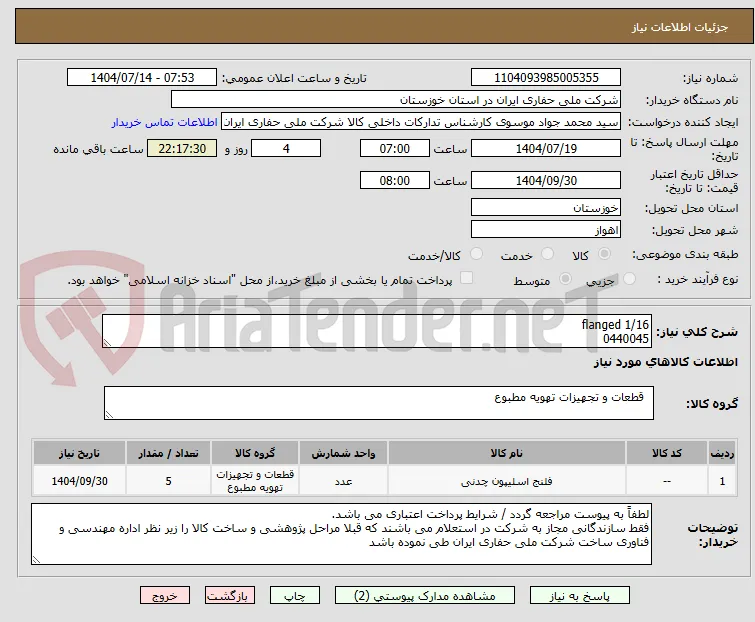
Task: Click the قطعات و تجهیزات تهویه مطبوع table cell
Action: pyautogui.click(x=255, y=481)
